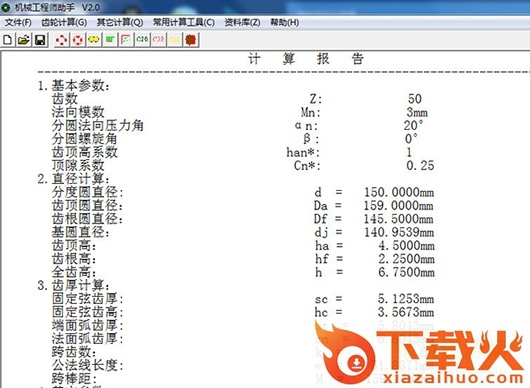Click the red dotted circle gear icon
The image size is (530, 388).
[x=78, y=40]
